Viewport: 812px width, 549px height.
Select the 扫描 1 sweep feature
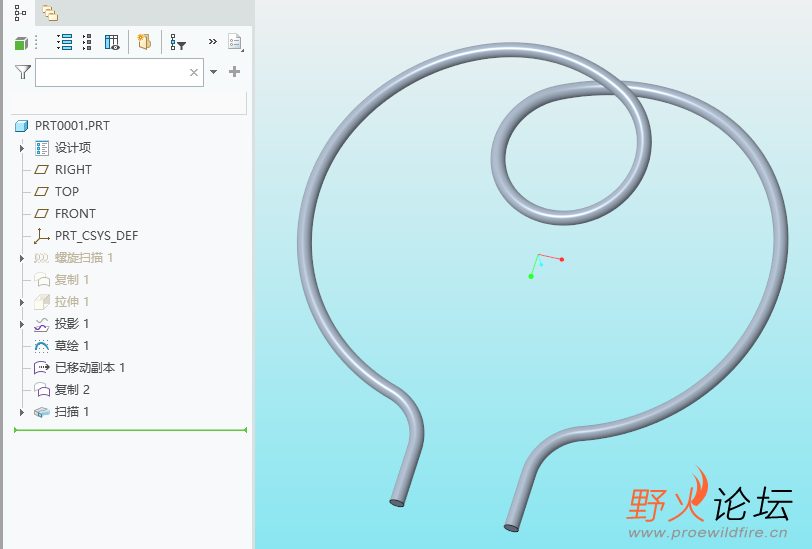(x=72, y=412)
